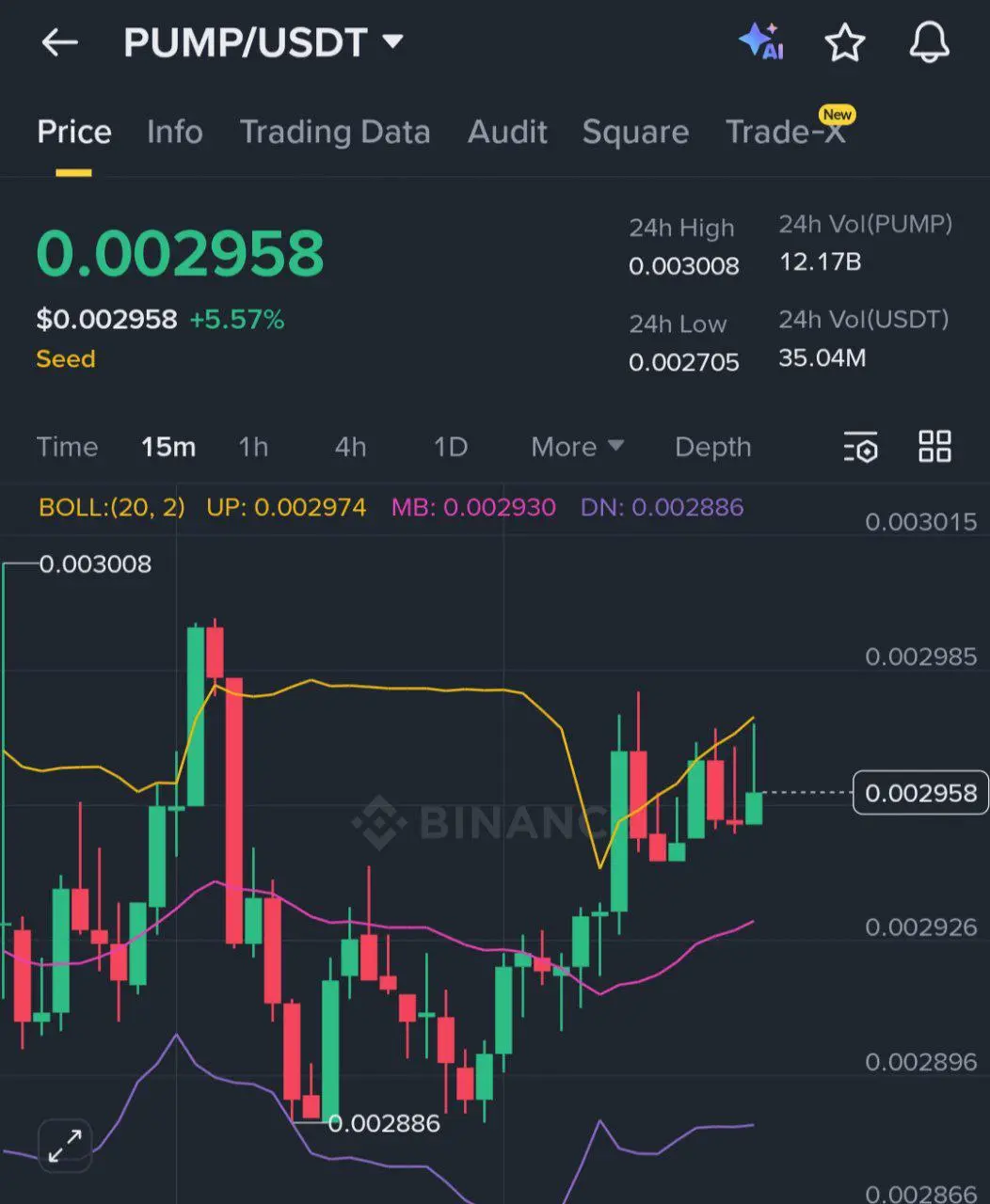990x1204 pixels.
Task: Open the grid layout icon
Action: click(x=934, y=447)
